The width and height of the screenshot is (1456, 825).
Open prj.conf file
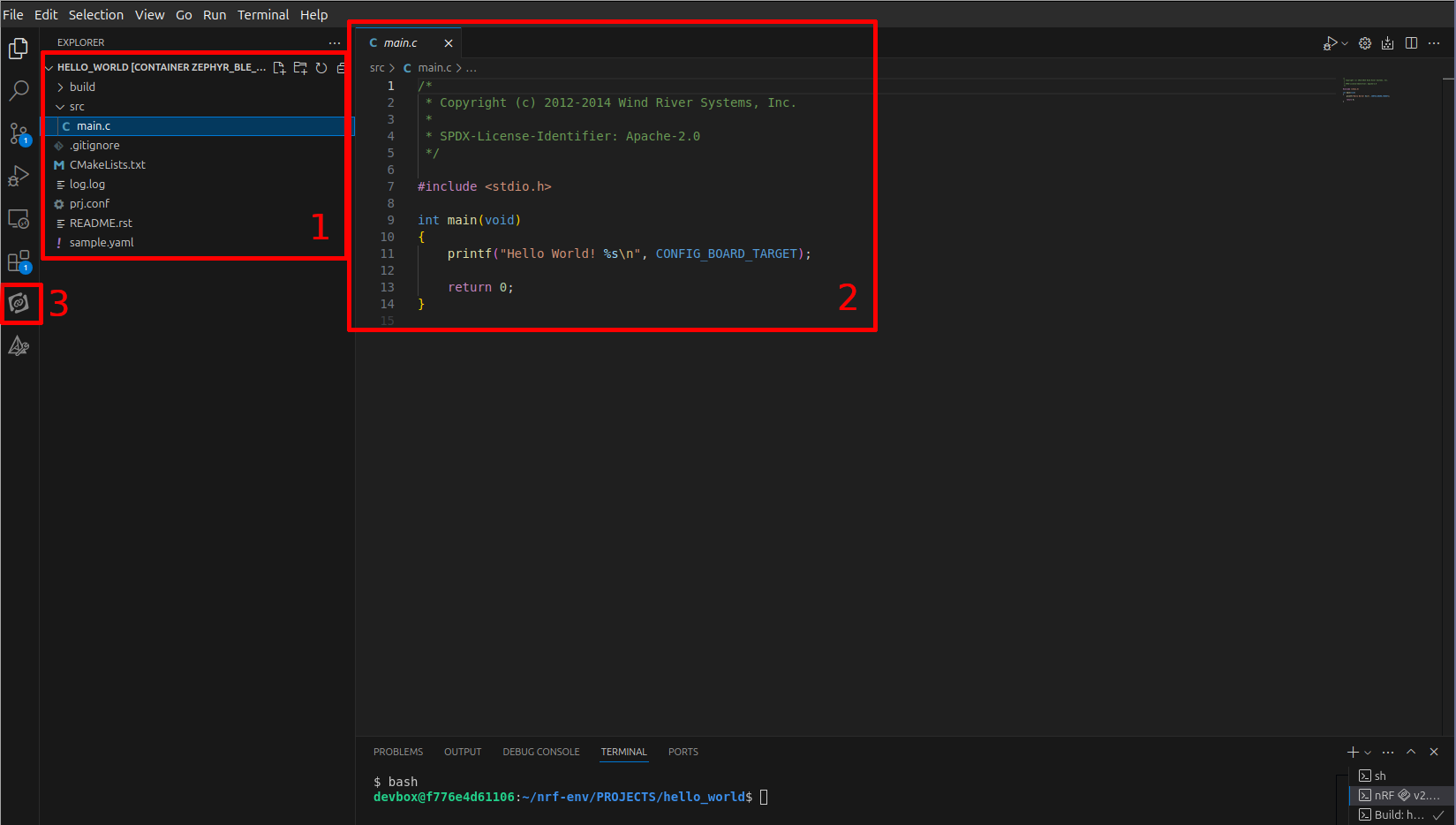click(197, 203)
